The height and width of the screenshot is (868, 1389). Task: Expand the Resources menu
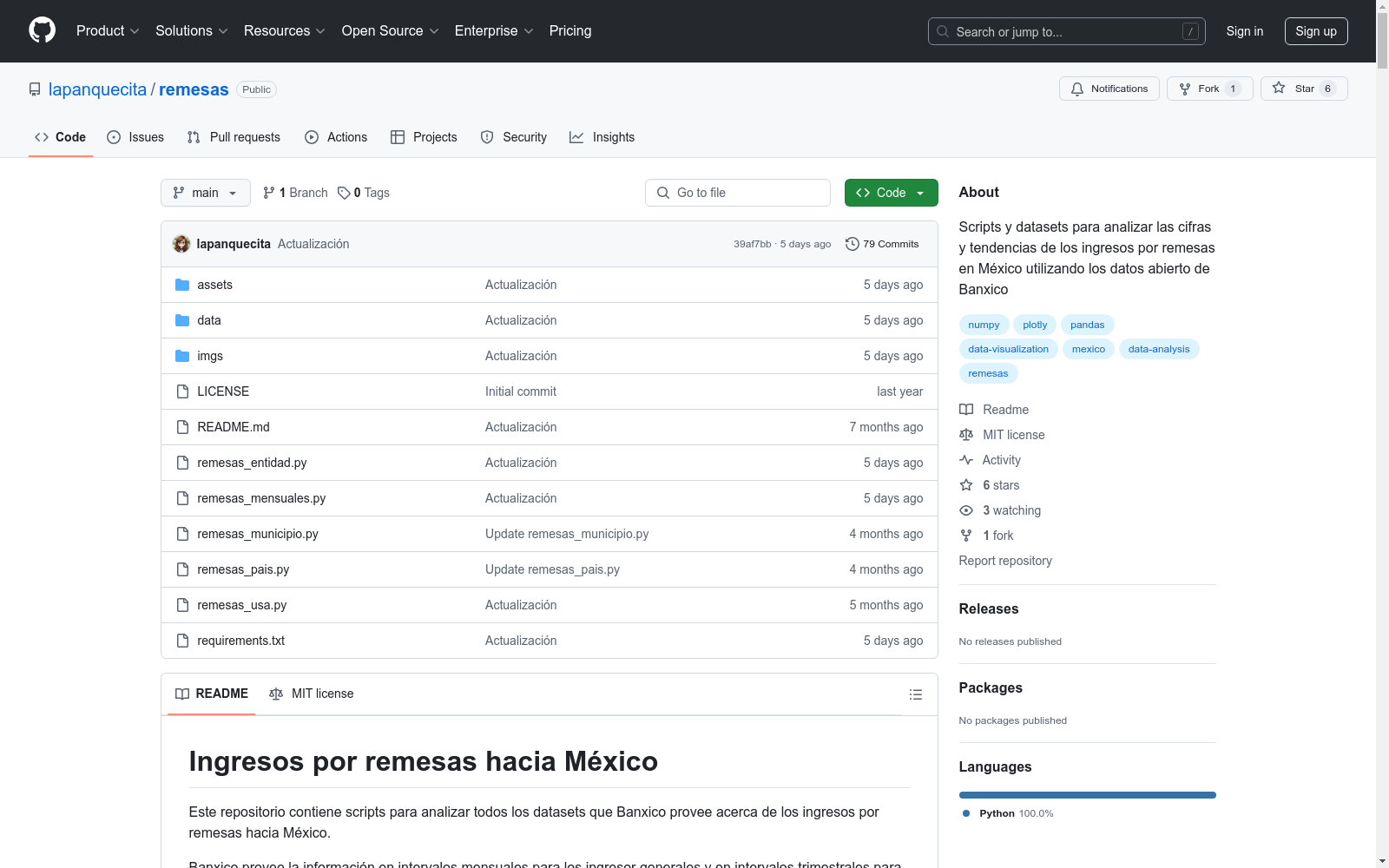(285, 31)
